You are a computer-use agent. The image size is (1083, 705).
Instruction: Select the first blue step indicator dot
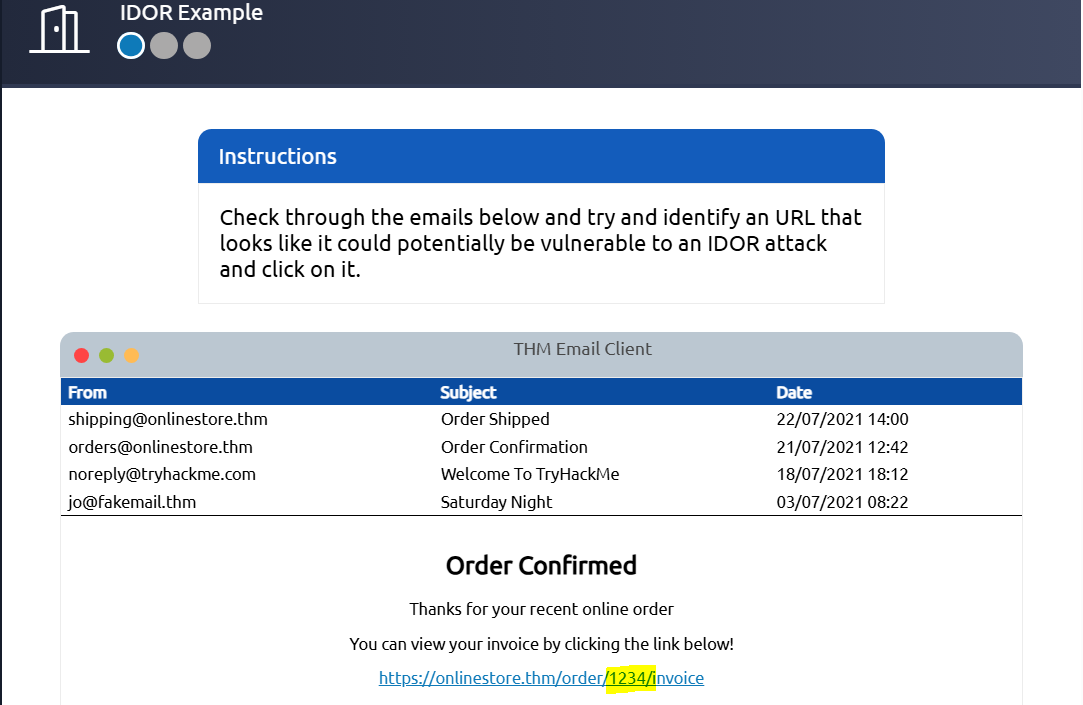point(130,46)
